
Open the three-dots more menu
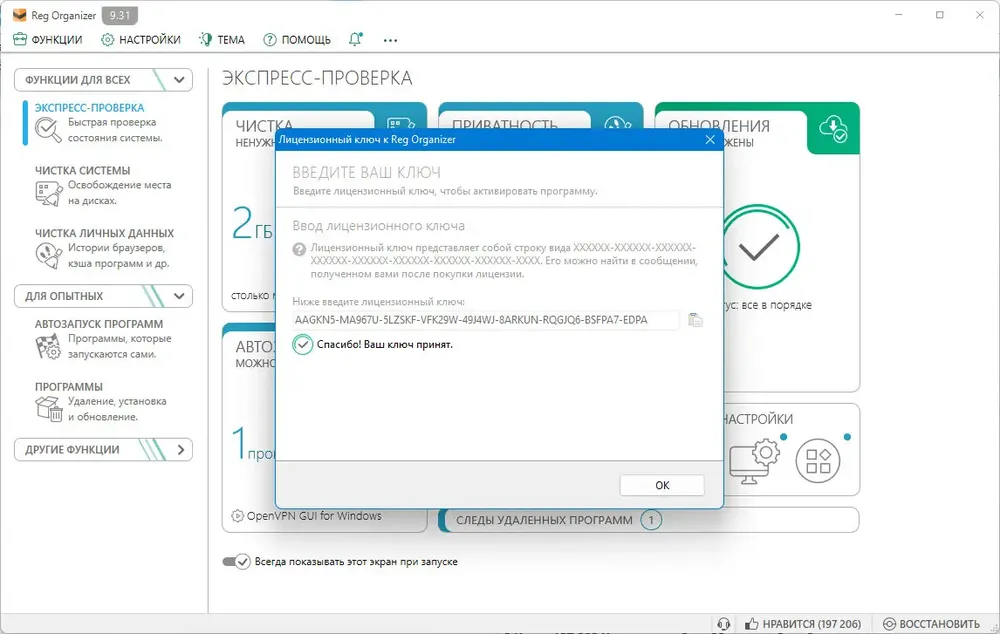pyautogui.click(x=390, y=40)
